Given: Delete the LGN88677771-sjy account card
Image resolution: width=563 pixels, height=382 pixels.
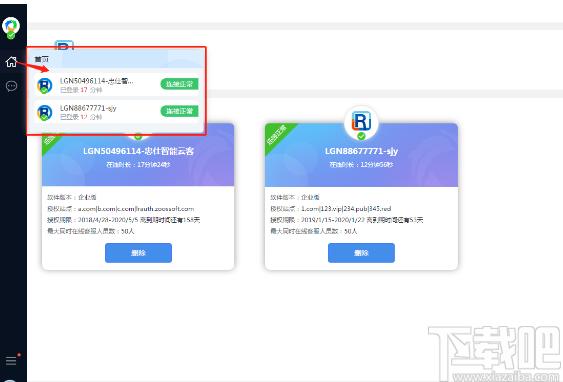Looking at the screenshot, I should tap(361, 253).
